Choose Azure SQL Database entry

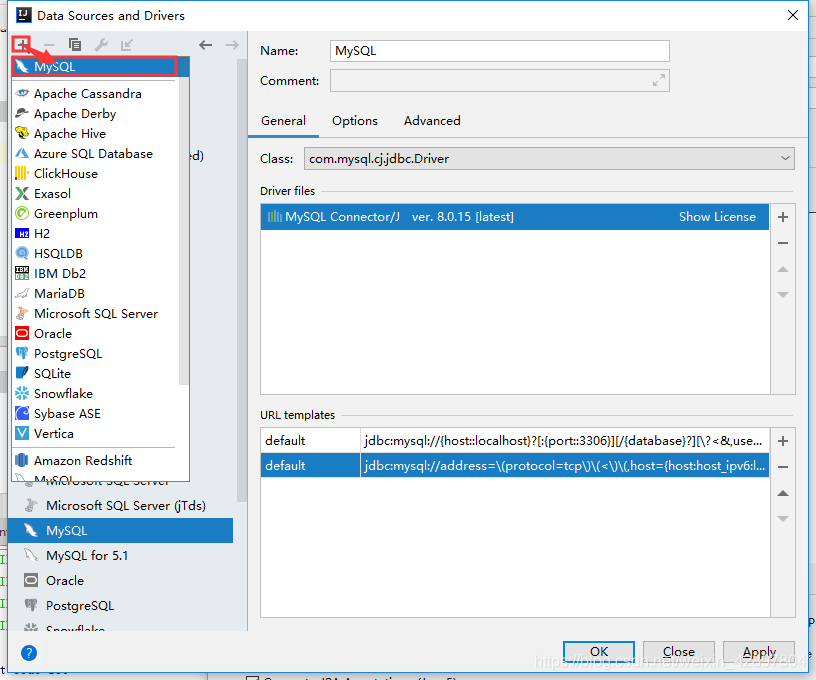tap(95, 153)
